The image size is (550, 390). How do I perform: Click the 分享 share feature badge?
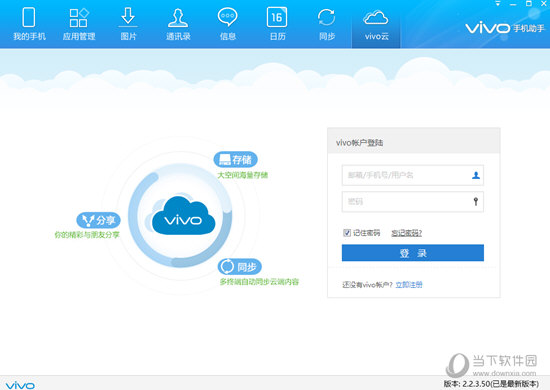click(x=99, y=220)
